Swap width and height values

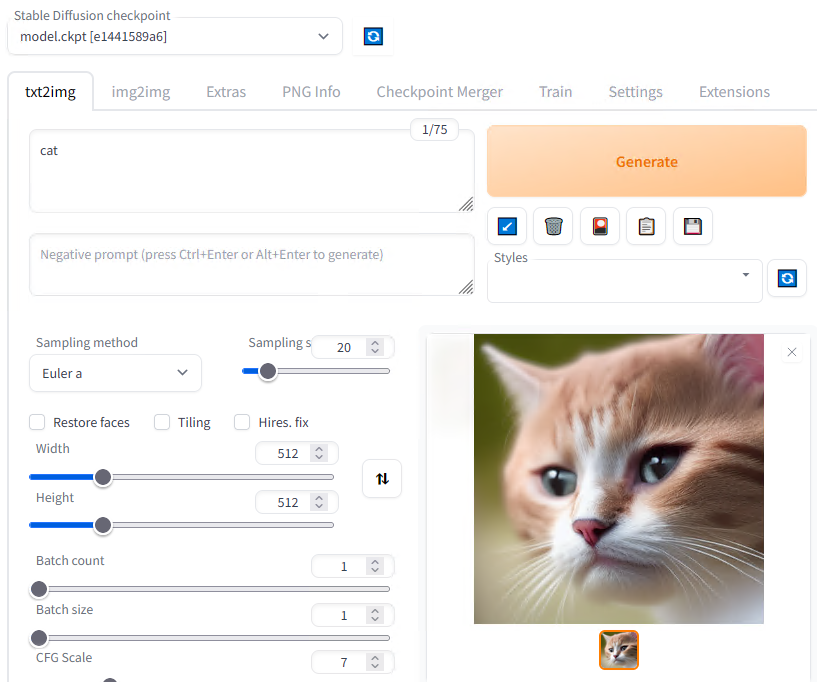381,478
